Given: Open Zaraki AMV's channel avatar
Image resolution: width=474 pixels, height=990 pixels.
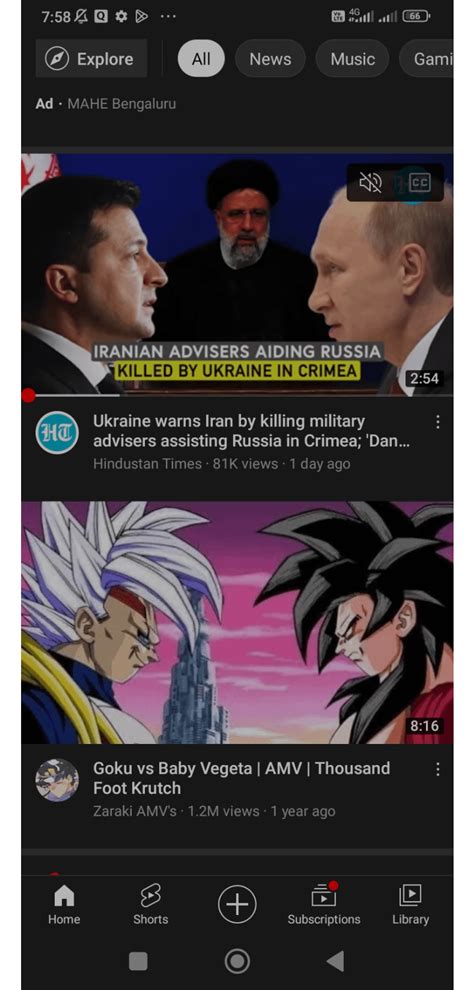Looking at the screenshot, I should pos(57,779).
